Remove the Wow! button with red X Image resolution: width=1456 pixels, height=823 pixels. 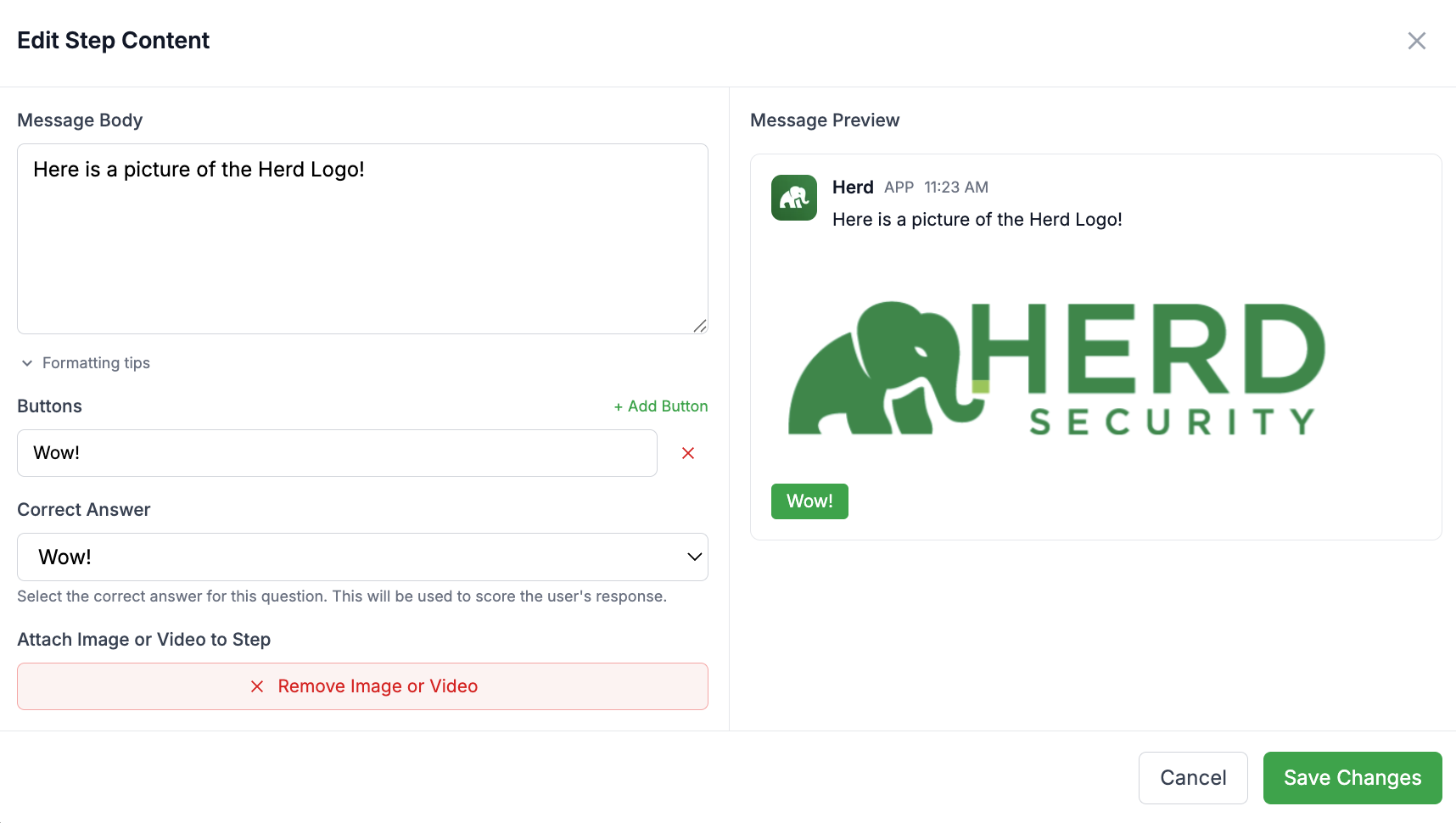[688, 453]
